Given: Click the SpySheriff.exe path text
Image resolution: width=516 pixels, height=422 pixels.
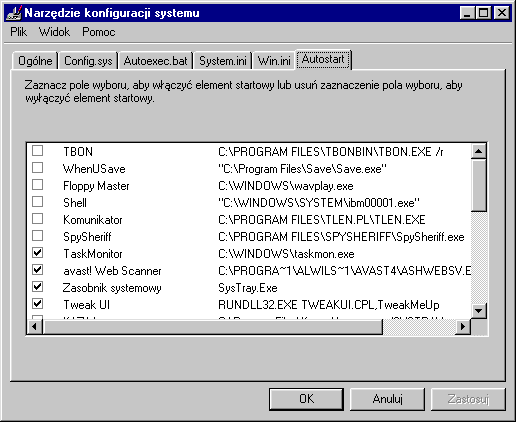Looking at the screenshot, I should coord(341,237).
